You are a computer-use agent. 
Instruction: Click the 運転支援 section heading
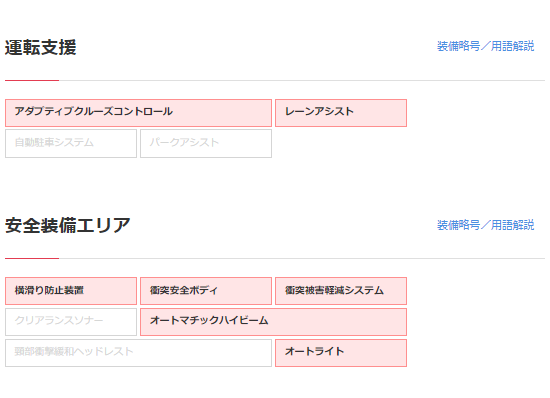41,47
